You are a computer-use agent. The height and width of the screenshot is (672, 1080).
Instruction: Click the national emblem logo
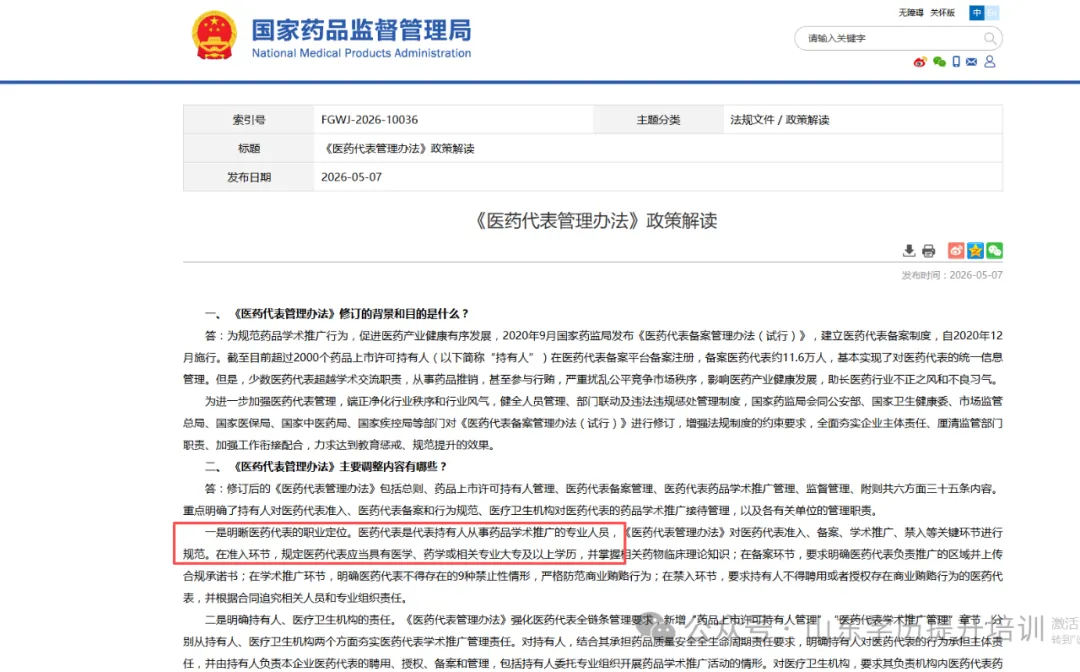point(214,35)
